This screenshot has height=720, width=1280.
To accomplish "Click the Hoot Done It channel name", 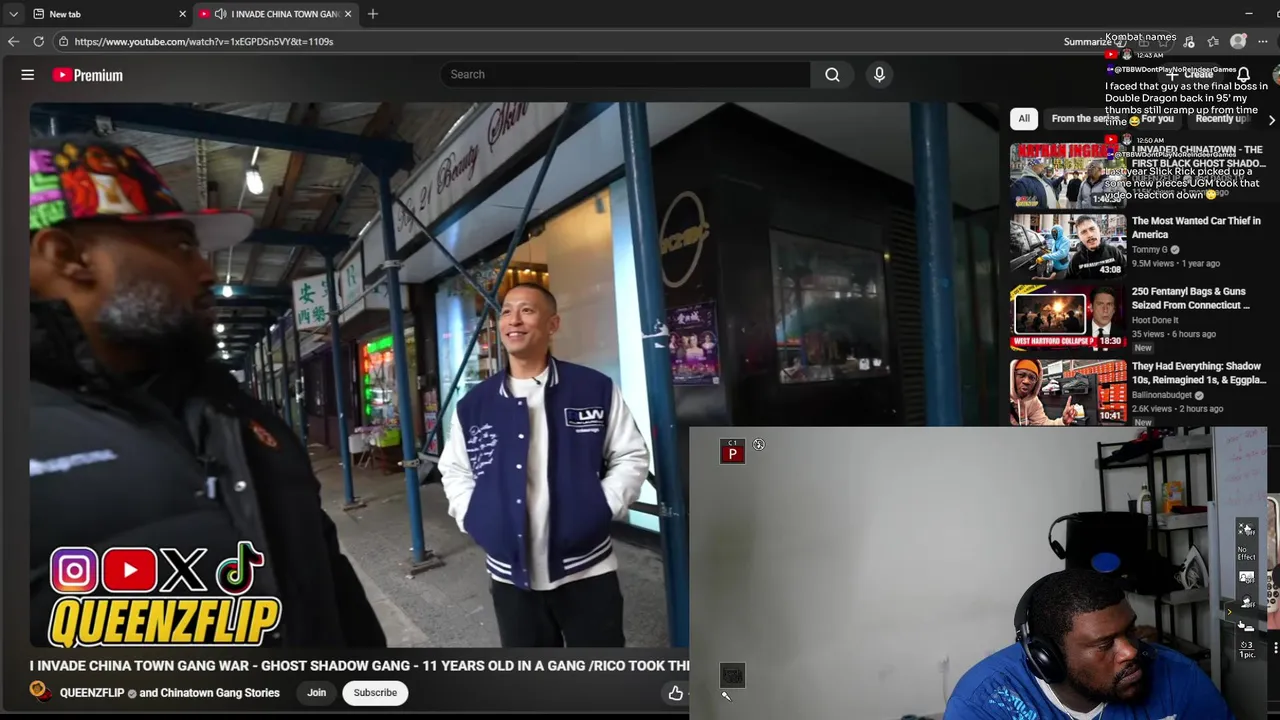I will pos(1155,320).
